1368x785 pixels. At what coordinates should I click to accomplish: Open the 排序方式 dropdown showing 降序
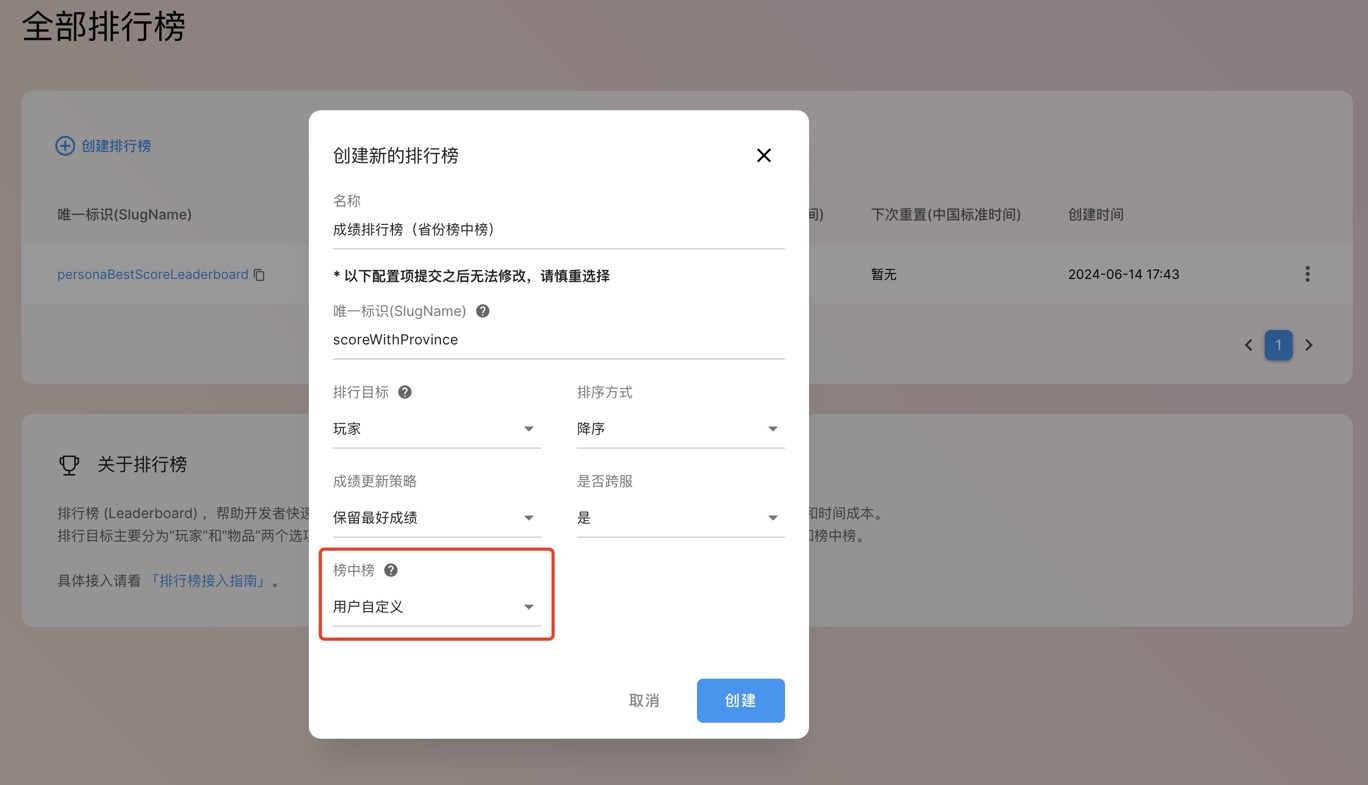(680, 429)
